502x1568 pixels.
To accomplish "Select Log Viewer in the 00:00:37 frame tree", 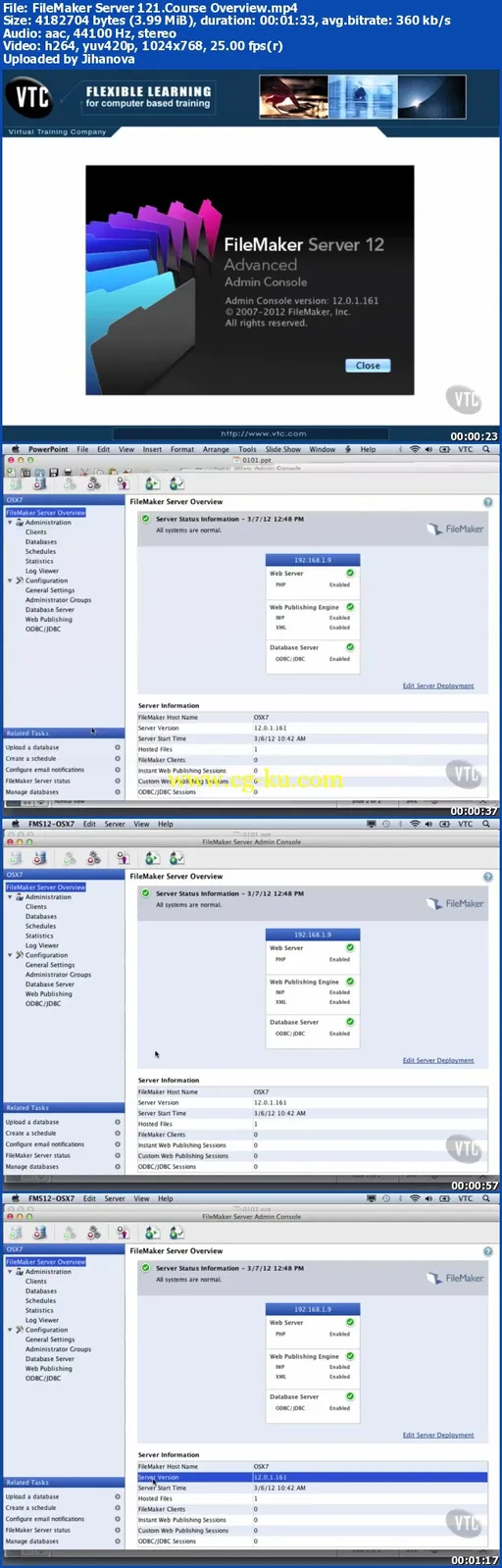I will click(42, 571).
